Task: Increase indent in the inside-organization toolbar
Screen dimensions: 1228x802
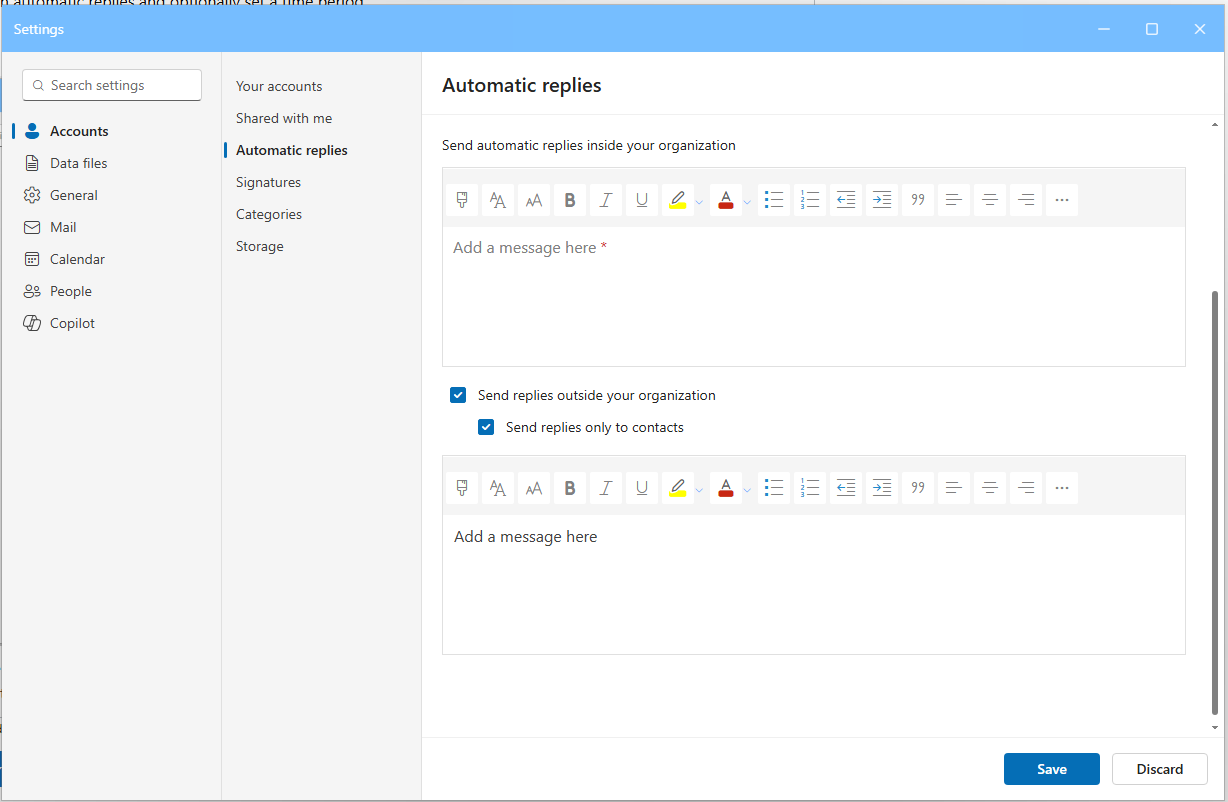Action: (882, 200)
